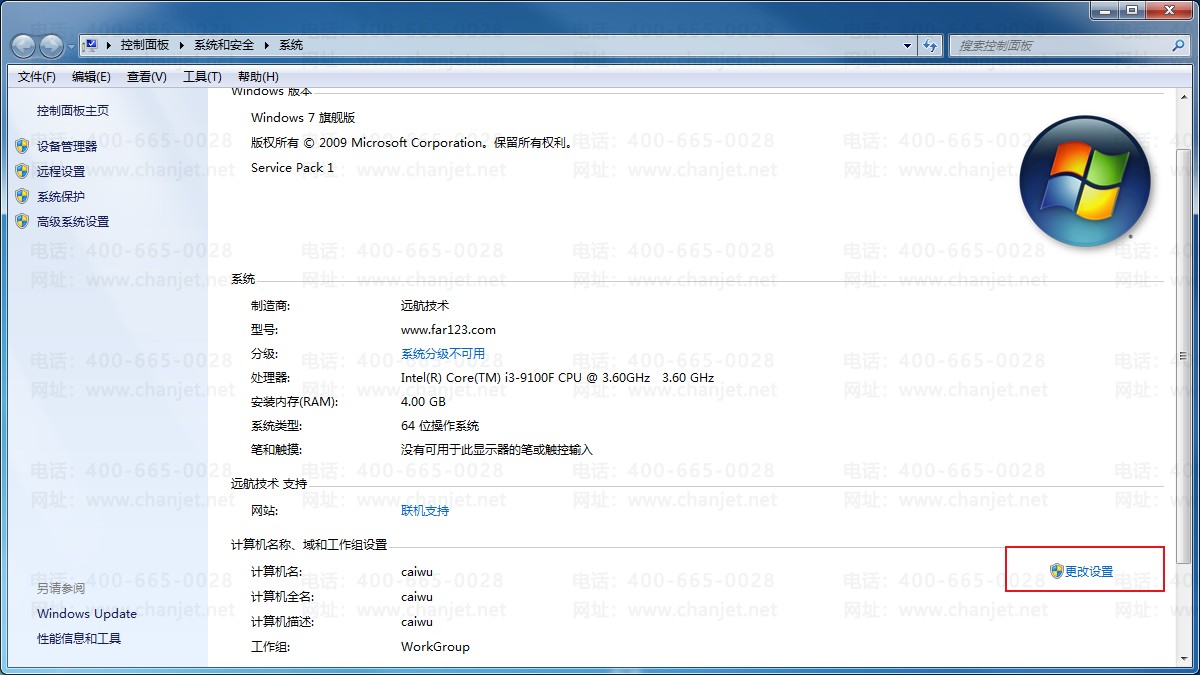Click the 远航技术 manufacturer value
1200x675 pixels.
(425, 306)
